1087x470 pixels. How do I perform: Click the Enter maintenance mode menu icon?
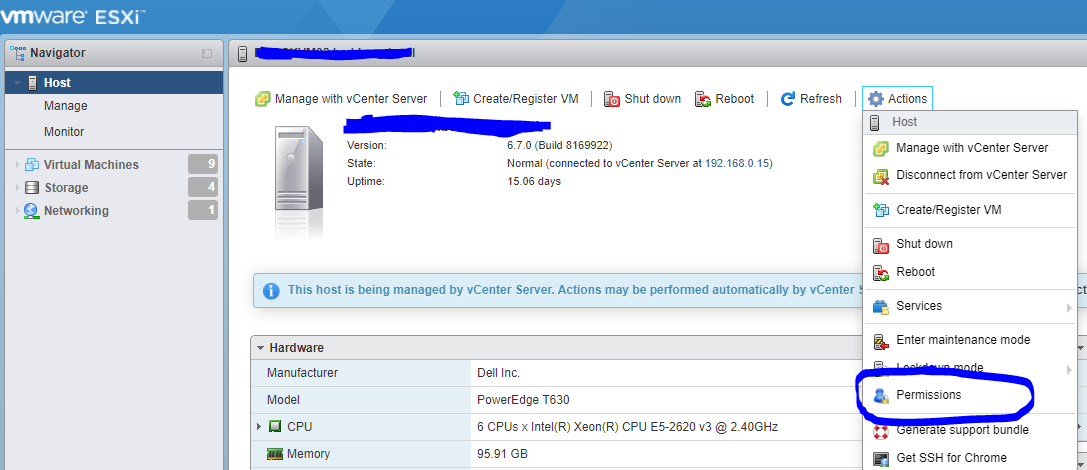(x=880, y=341)
